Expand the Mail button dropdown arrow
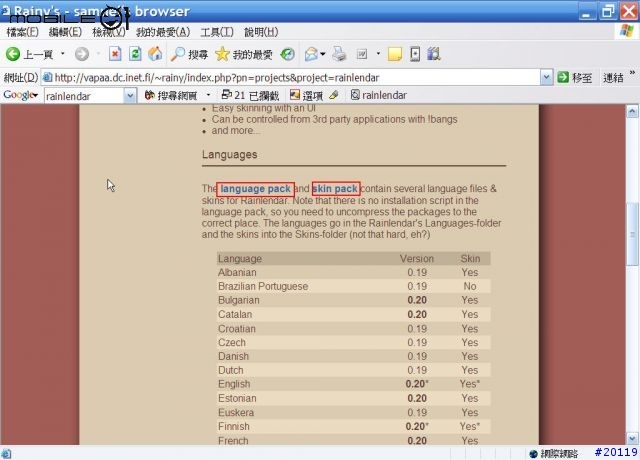Image resolution: width=640 pixels, height=460 pixels. pos(323,53)
